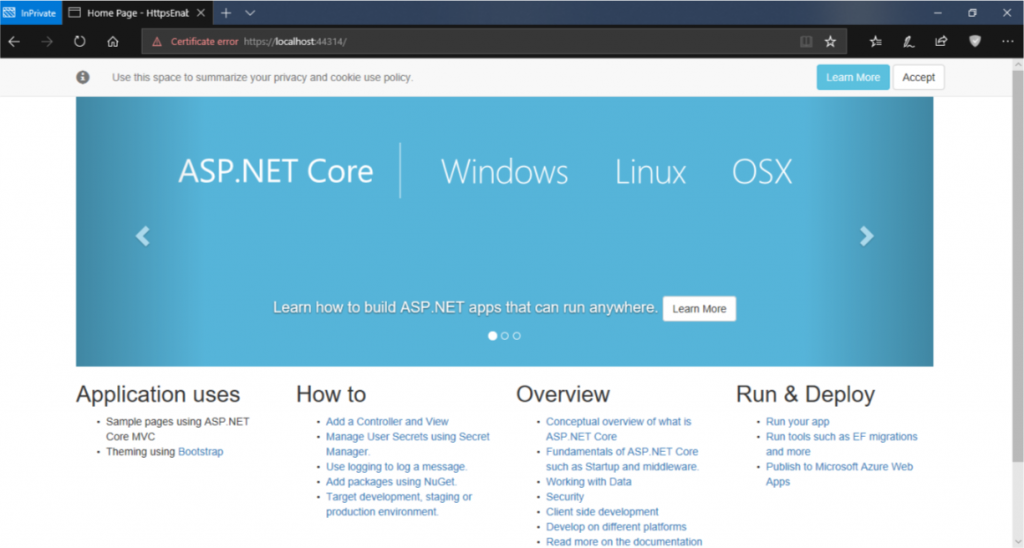Expand tab preview chevron
1024x548 pixels.
click(x=250, y=12)
